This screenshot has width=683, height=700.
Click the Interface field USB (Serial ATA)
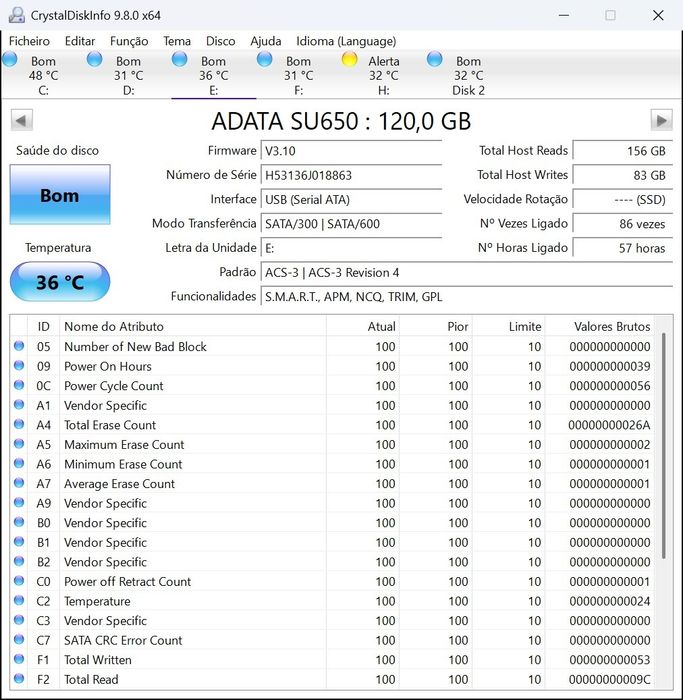pyautogui.click(x=351, y=200)
